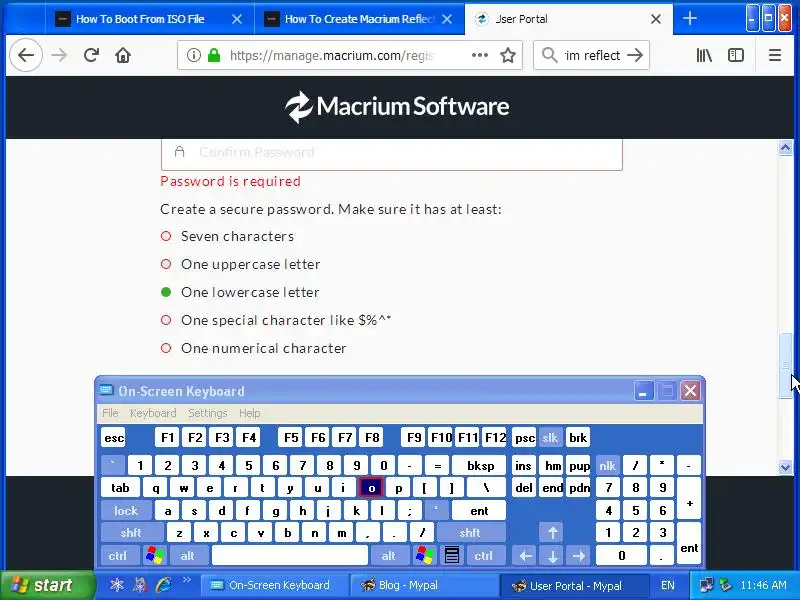Click the space bar key
The width and height of the screenshot is (800, 600).
pos(290,556)
